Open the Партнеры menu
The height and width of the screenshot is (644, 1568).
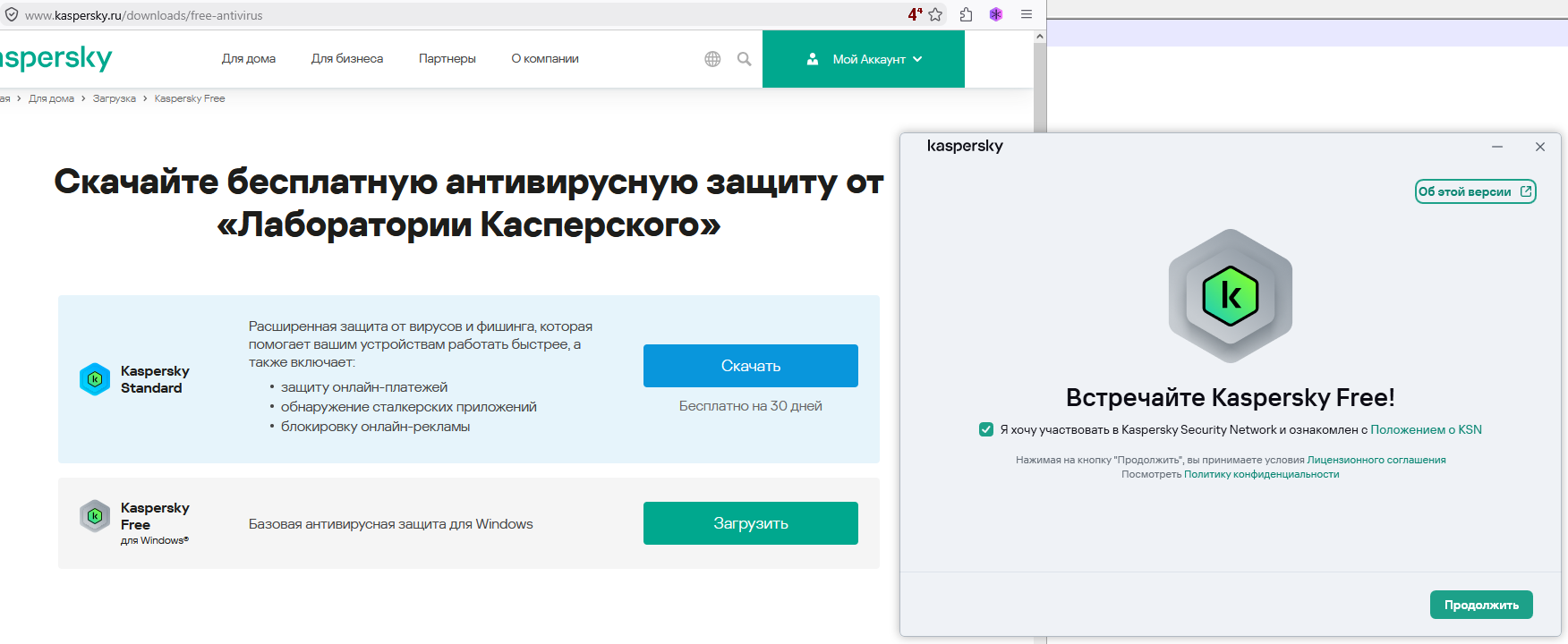pos(447,59)
